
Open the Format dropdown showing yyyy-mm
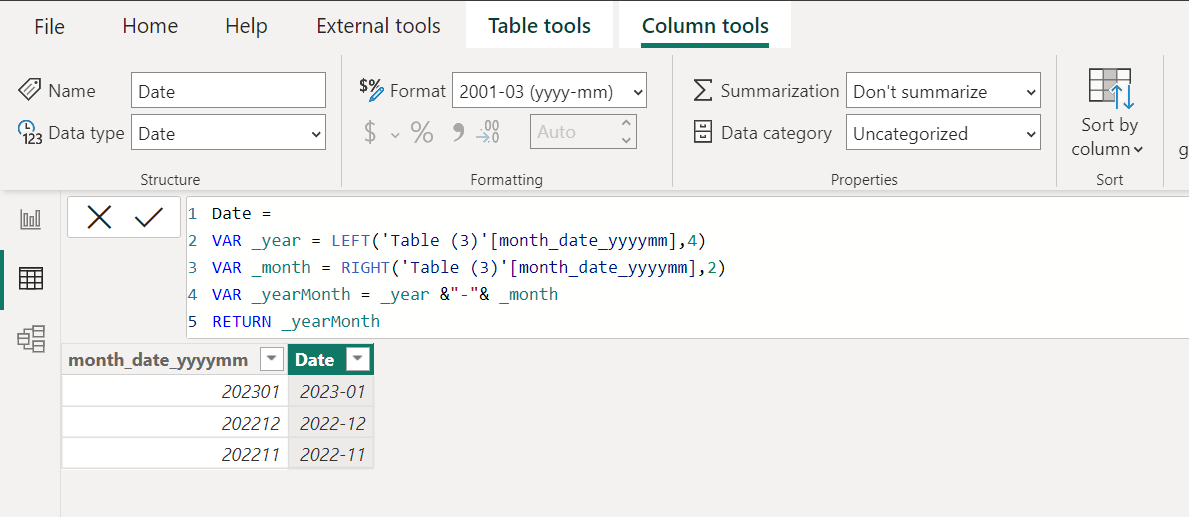pyautogui.click(x=549, y=91)
